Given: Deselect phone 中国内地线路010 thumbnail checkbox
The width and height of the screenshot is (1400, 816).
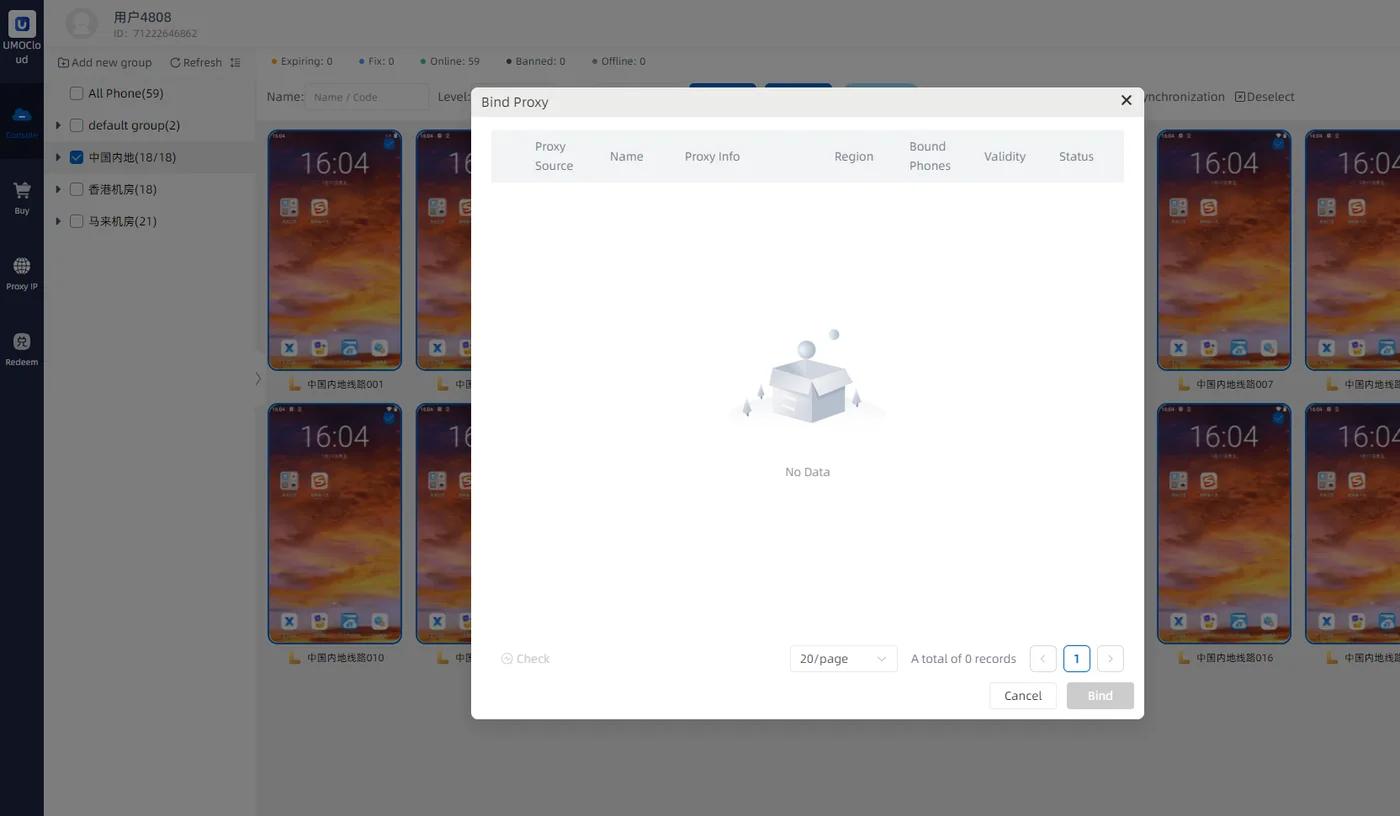Looking at the screenshot, I should pos(389,417).
